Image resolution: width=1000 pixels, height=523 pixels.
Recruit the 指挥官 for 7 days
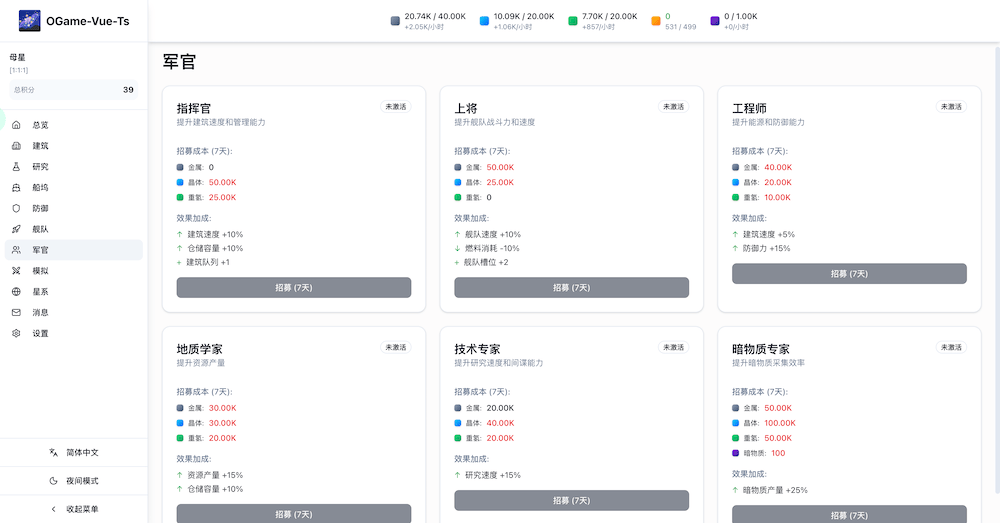(x=294, y=288)
